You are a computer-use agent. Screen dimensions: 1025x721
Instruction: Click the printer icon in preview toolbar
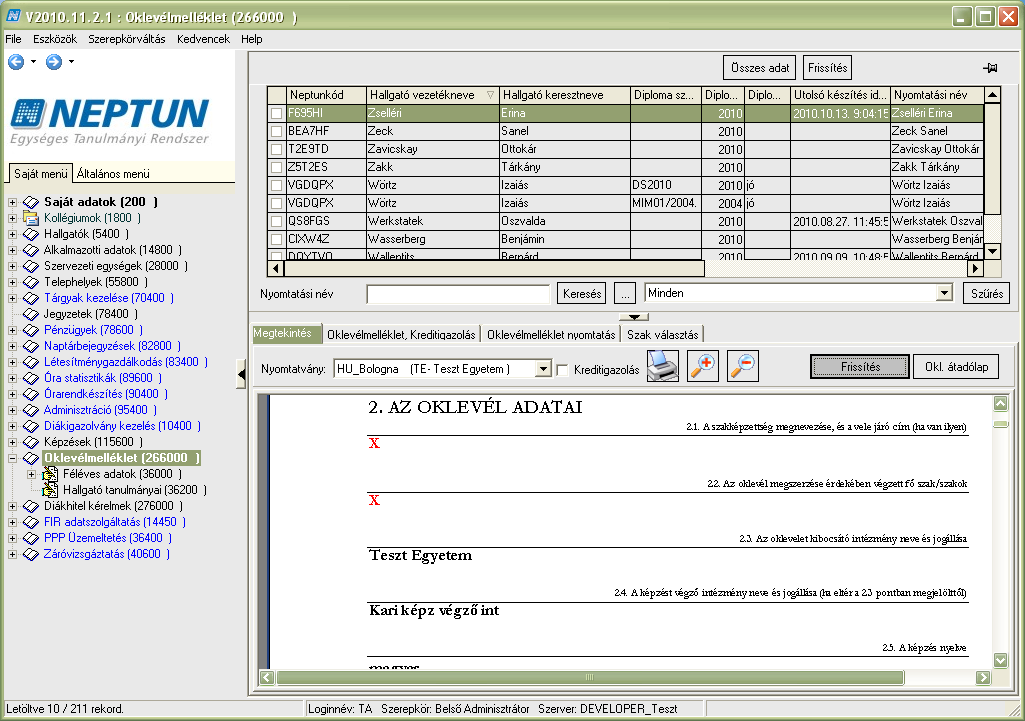[663, 366]
